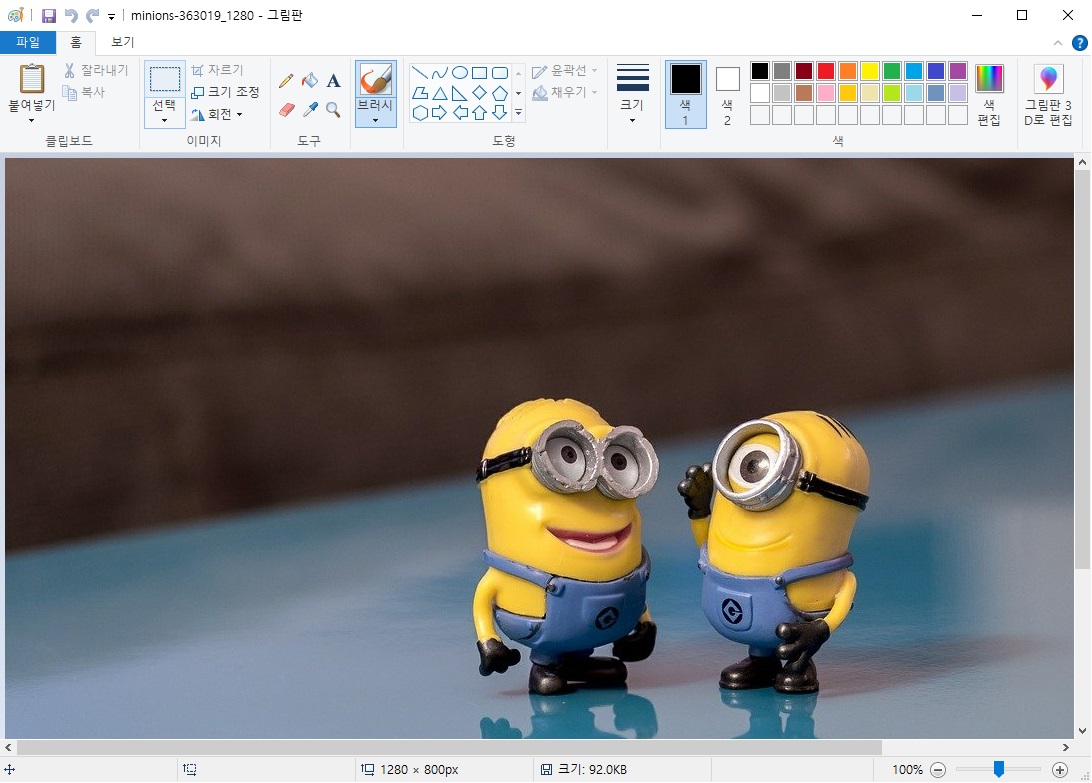
Task: Open the File (파일) menu
Action: pyautogui.click(x=28, y=42)
